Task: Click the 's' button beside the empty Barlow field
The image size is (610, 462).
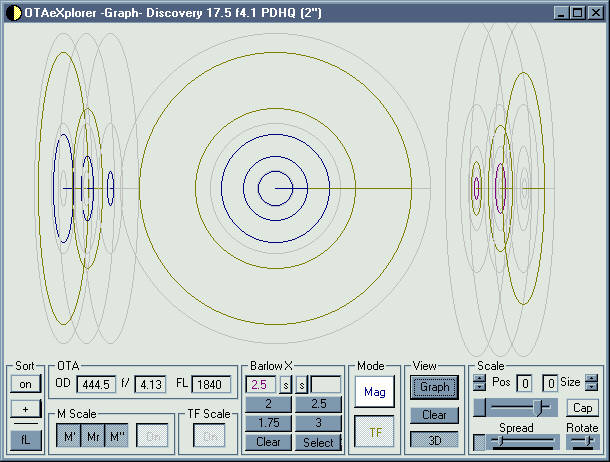Action: coord(301,385)
